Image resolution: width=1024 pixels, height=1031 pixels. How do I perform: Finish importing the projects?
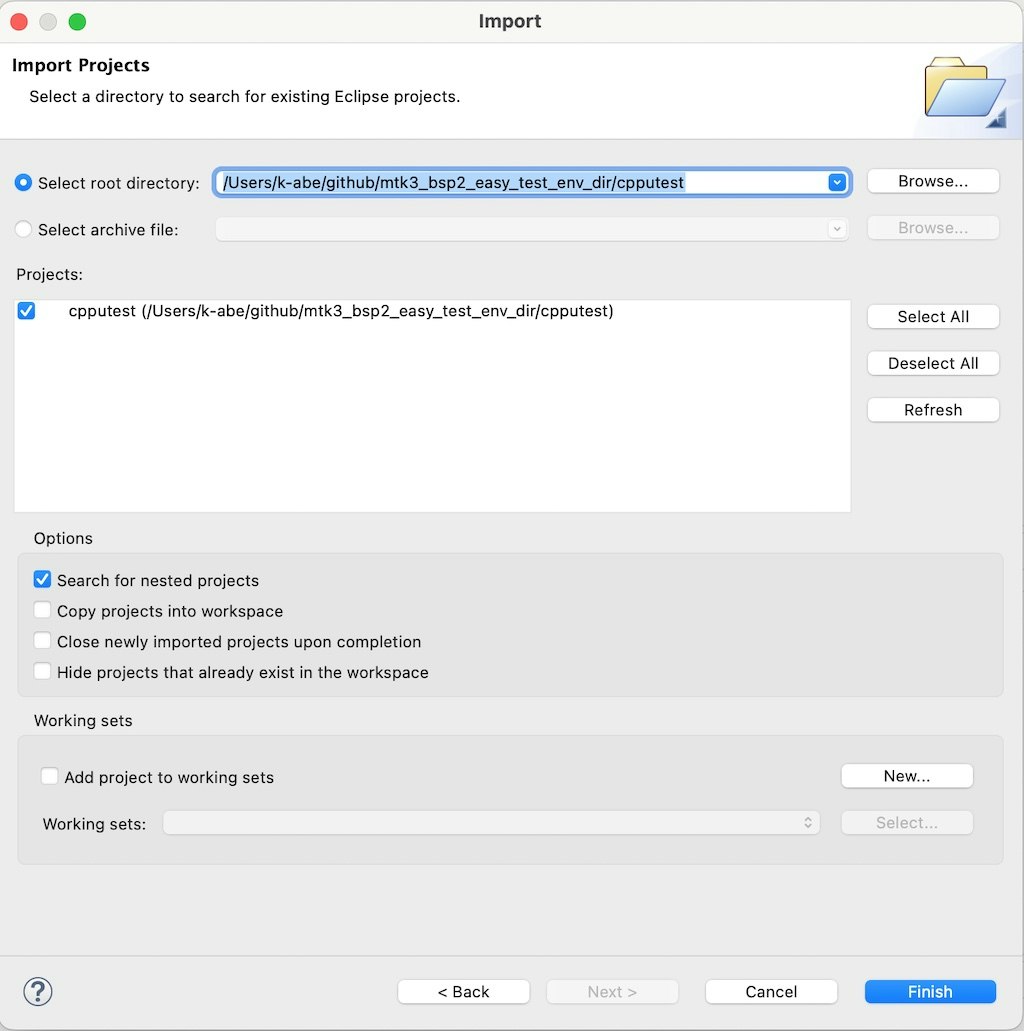929,991
